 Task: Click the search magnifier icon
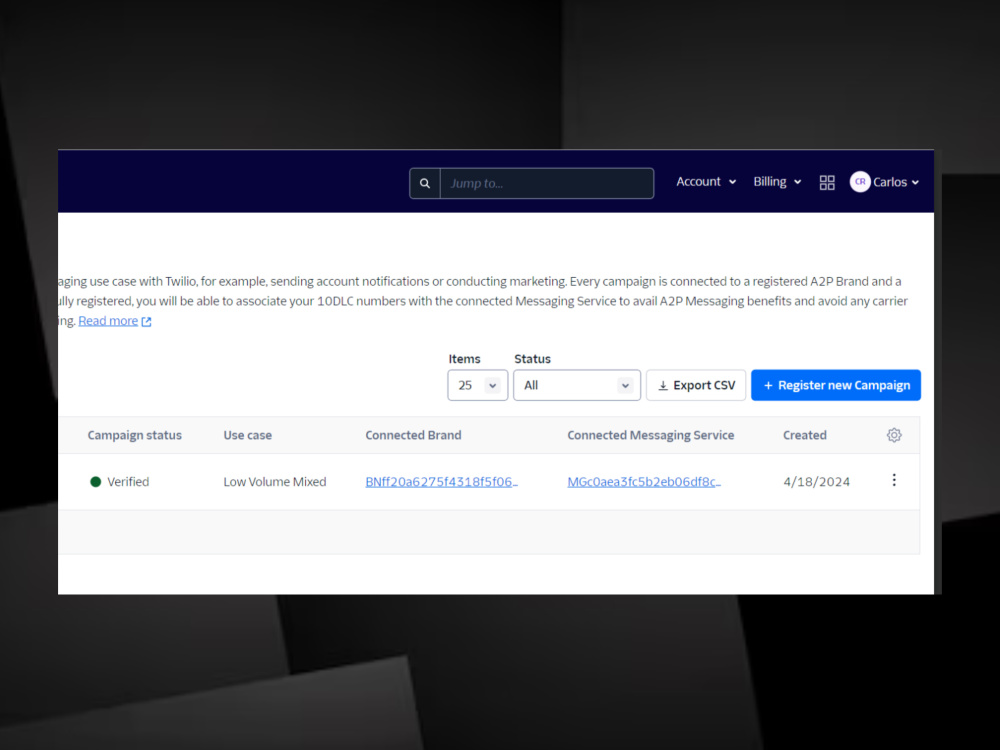425,184
